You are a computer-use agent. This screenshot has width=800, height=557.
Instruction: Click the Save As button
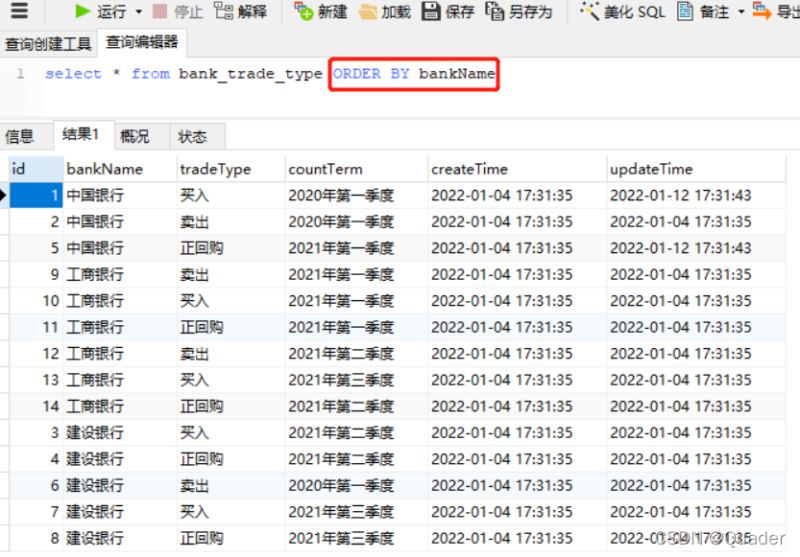[x=518, y=11]
